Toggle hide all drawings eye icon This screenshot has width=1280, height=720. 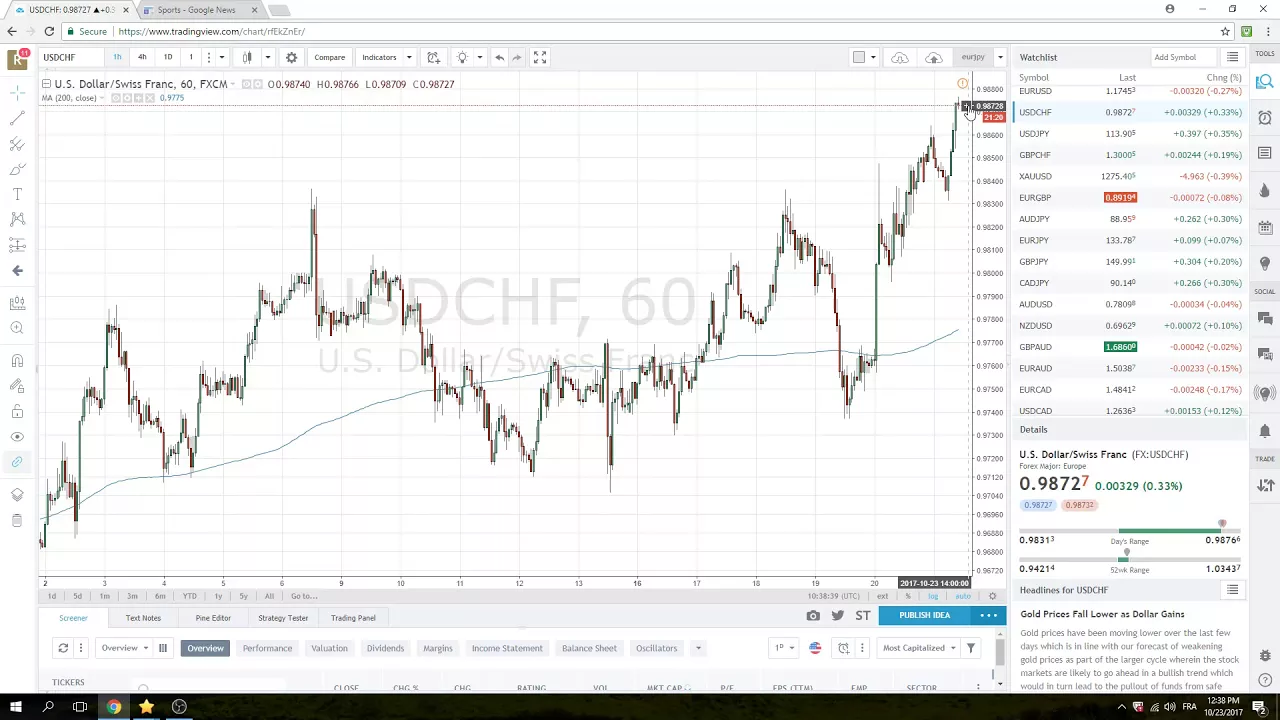click(x=17, y=437)
